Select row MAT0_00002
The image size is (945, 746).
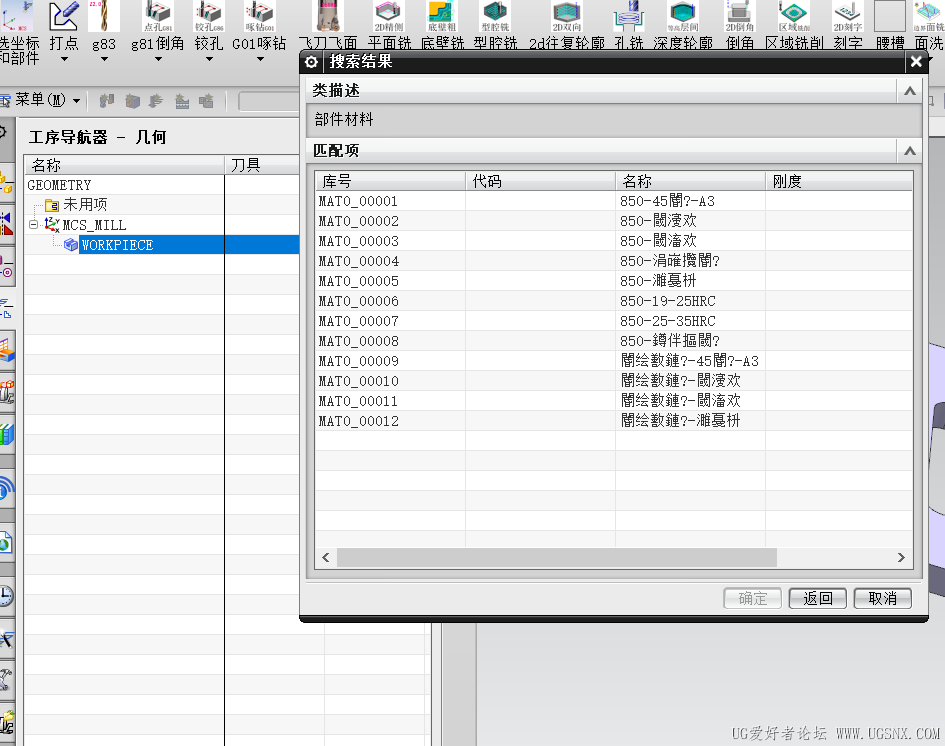tap(614, 221)
